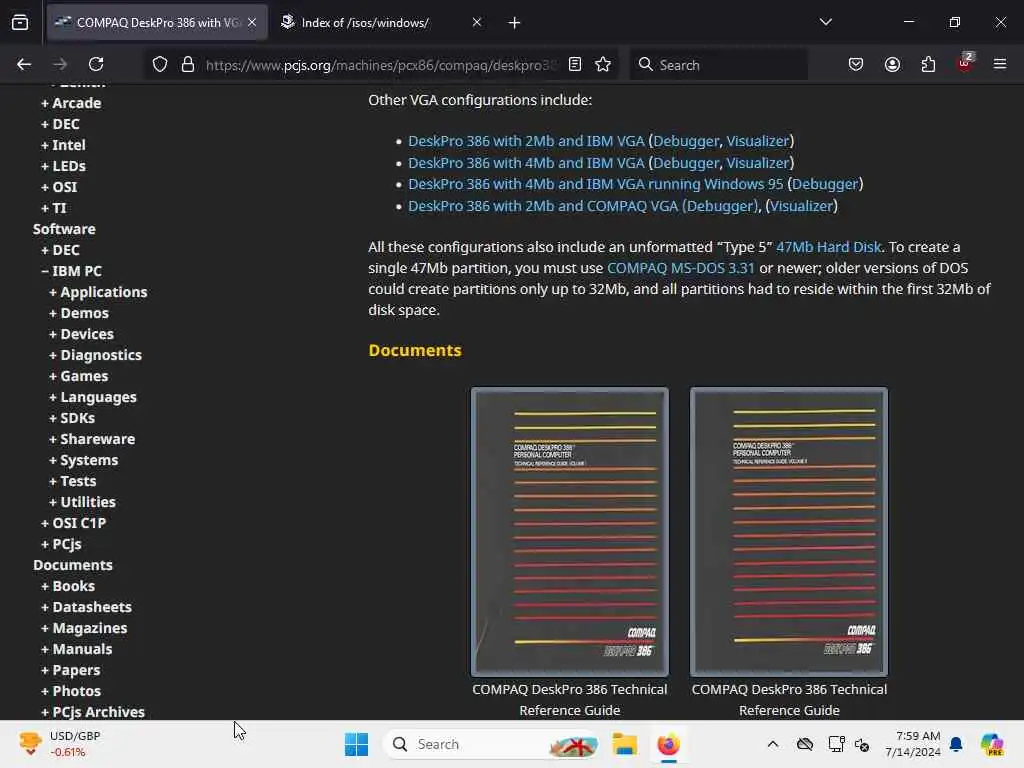Expand the Manuals documents entry

click(76, 649)
